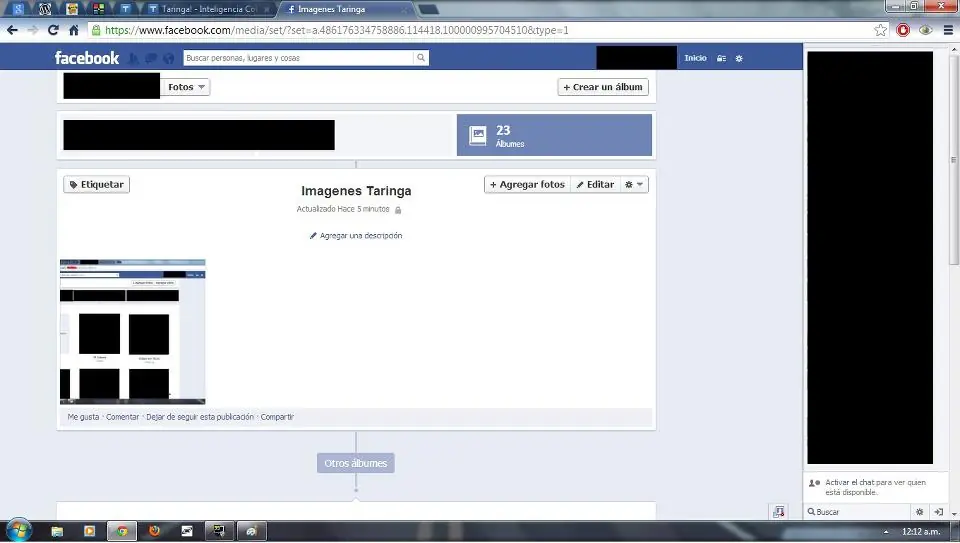Screen dimensions: 960x543
Task: Click the Facebook logo
Action: click(87, 58)
